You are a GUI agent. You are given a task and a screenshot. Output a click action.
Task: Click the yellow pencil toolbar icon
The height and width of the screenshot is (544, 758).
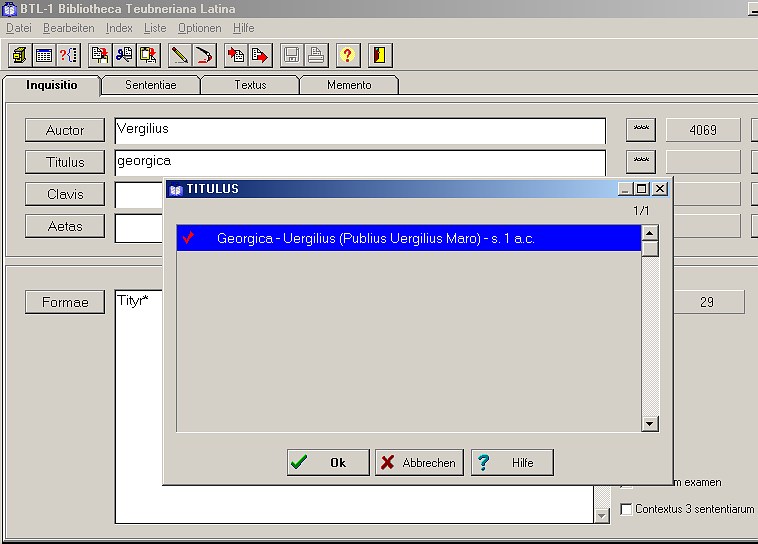180,55
